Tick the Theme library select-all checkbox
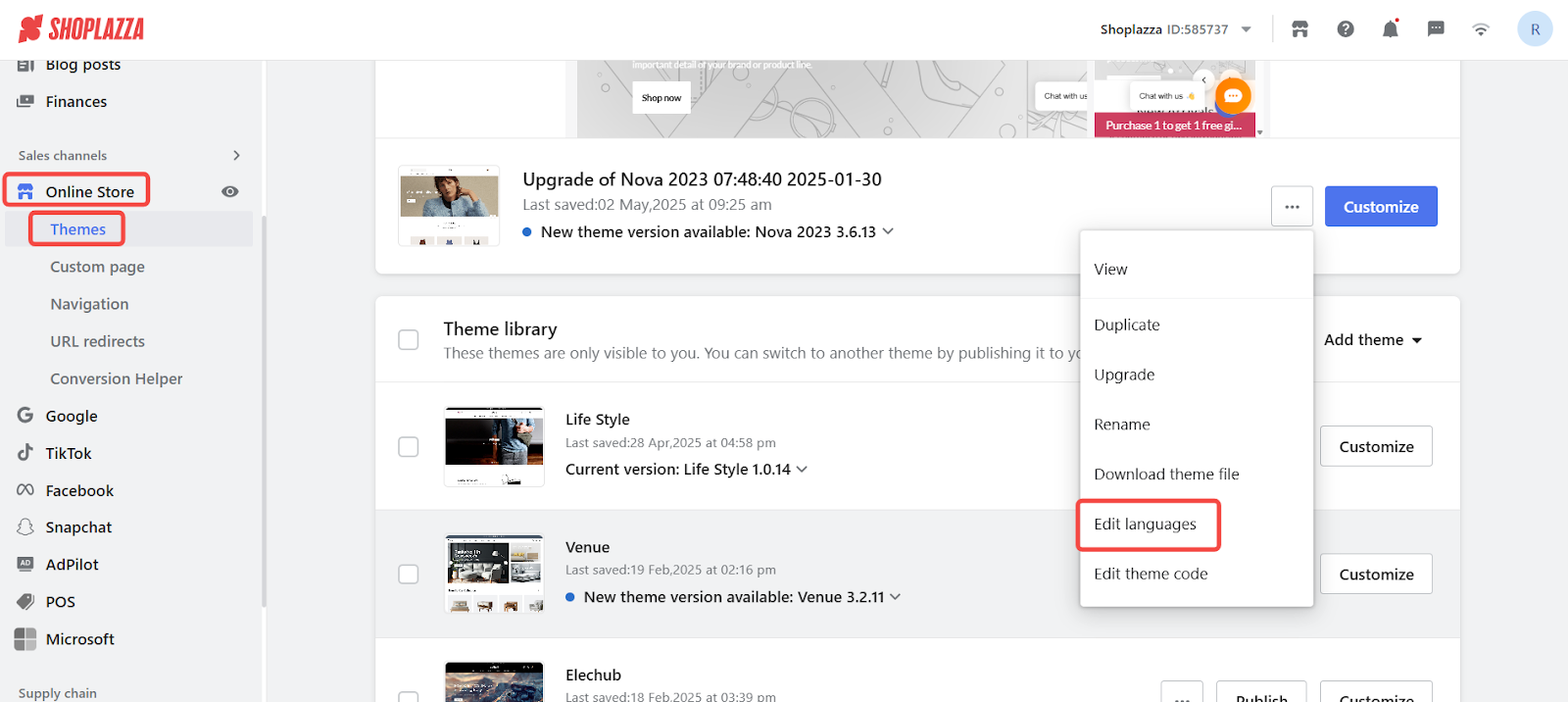Viewport: 1568px width, 702px height. [409, 339]
